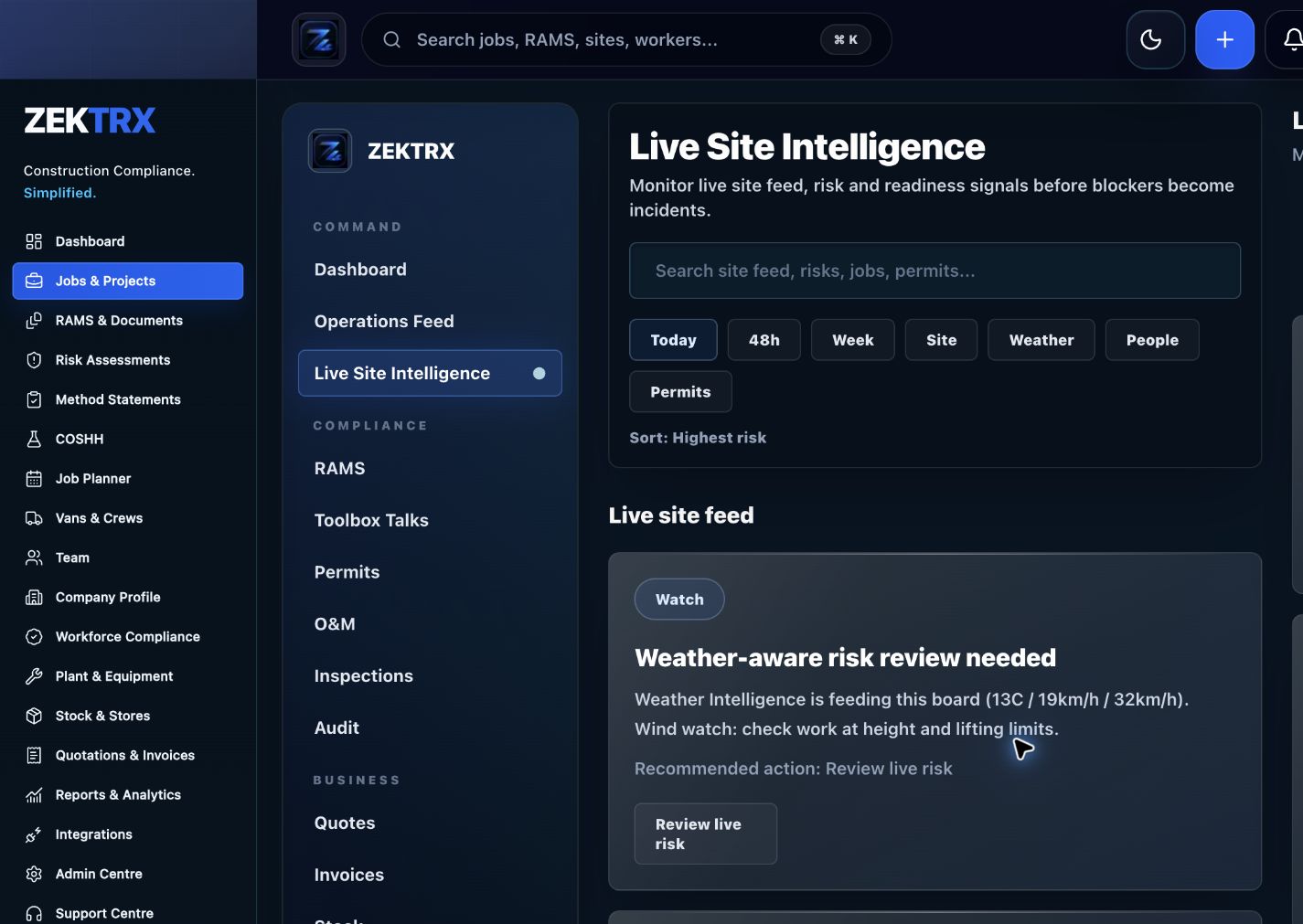Click the RAMS & Documents icon

tap(34, 321)
